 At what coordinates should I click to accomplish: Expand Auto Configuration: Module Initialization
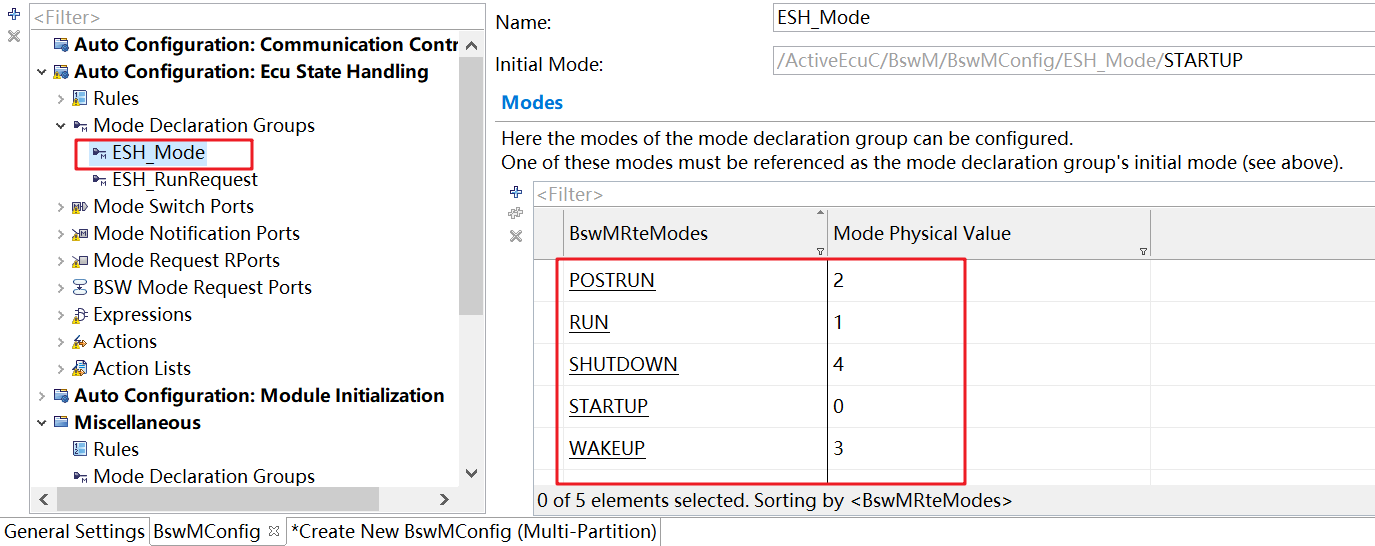click(42, 396)
